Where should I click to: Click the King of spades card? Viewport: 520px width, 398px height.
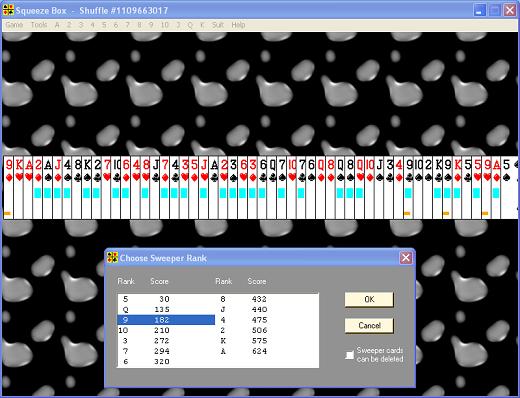coord(87,188)
